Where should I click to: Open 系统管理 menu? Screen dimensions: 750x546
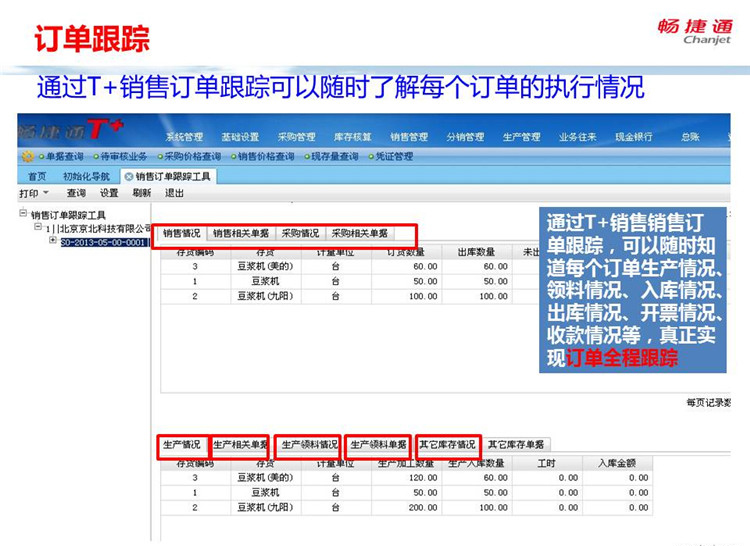click(x=184, y=137)
